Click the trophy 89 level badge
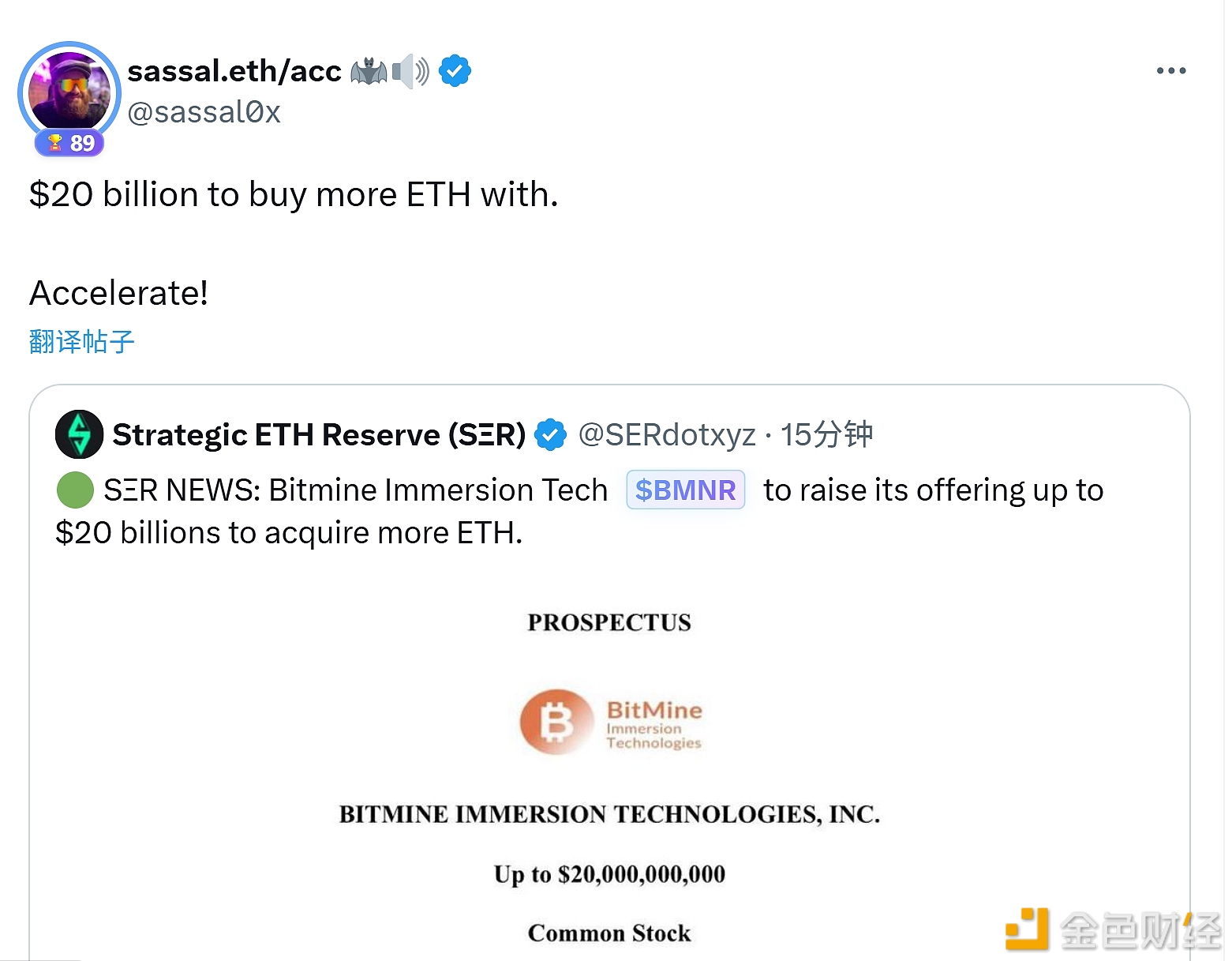 (x=70, y=143)
